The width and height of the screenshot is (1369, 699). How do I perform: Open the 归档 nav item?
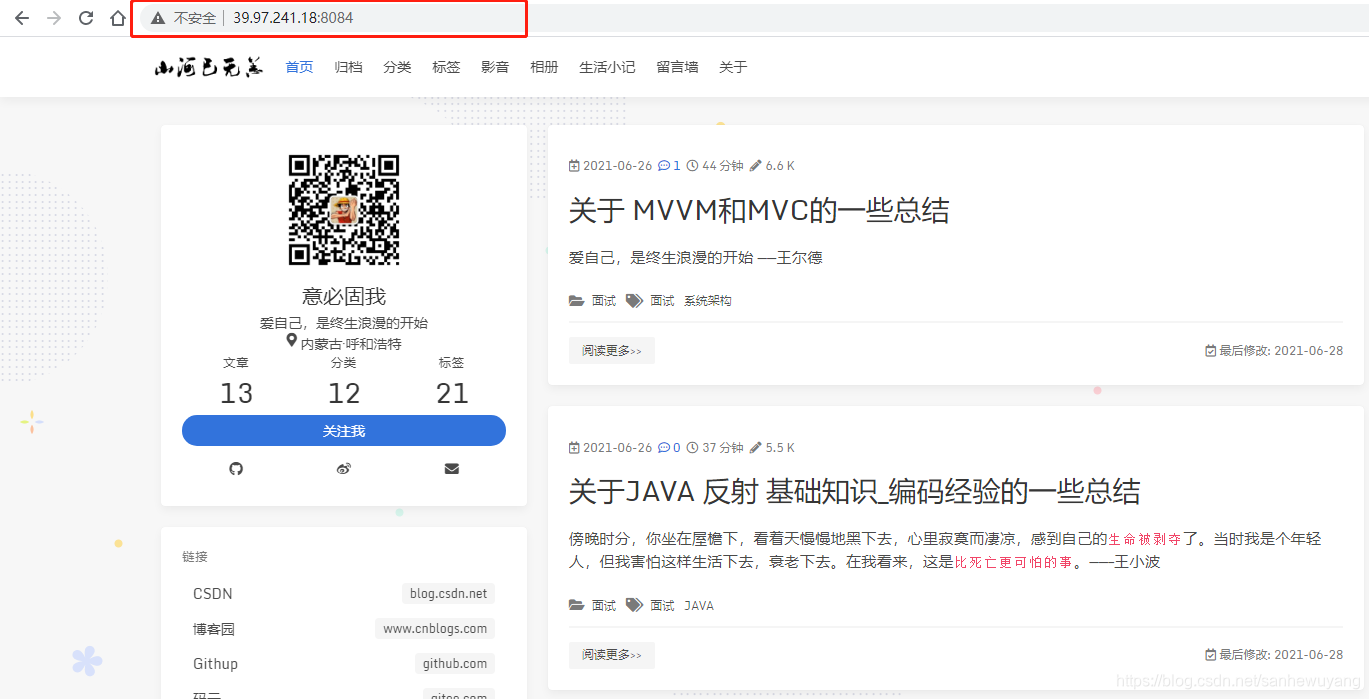point(348,67)
